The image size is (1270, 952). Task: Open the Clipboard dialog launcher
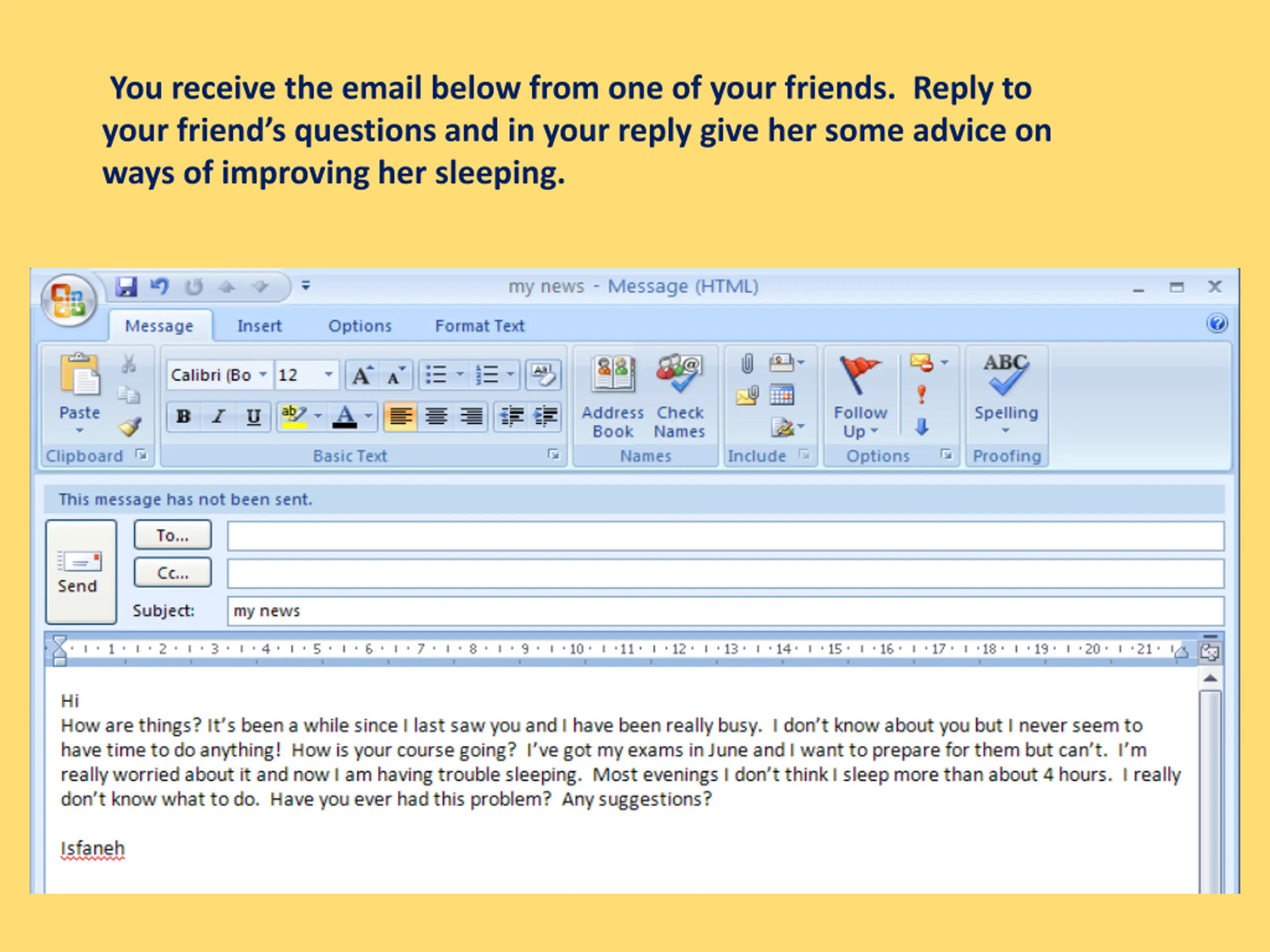(x=141, y=455)
